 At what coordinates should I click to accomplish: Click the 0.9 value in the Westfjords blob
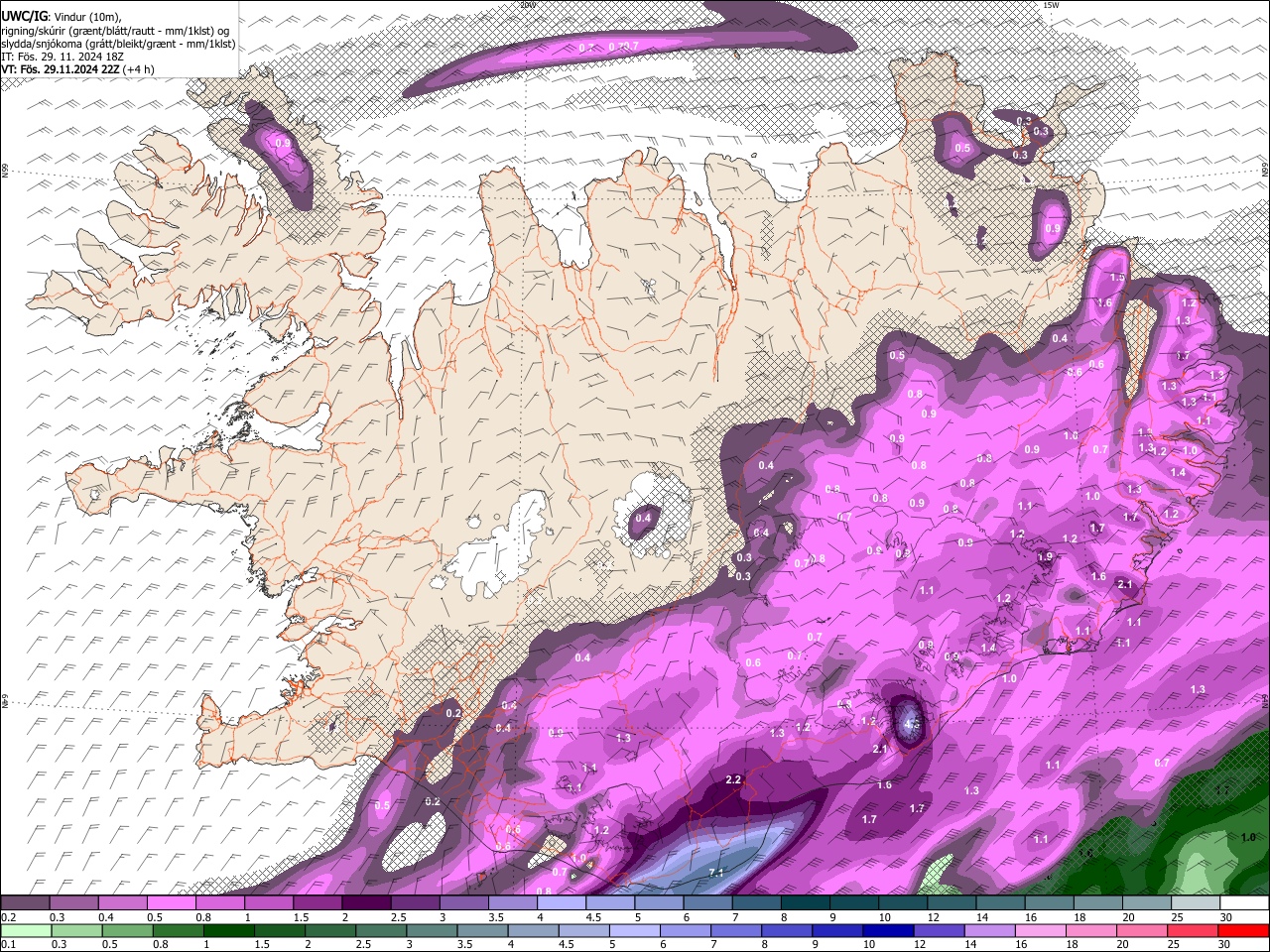pyautogui.click(x=283, y=144)
